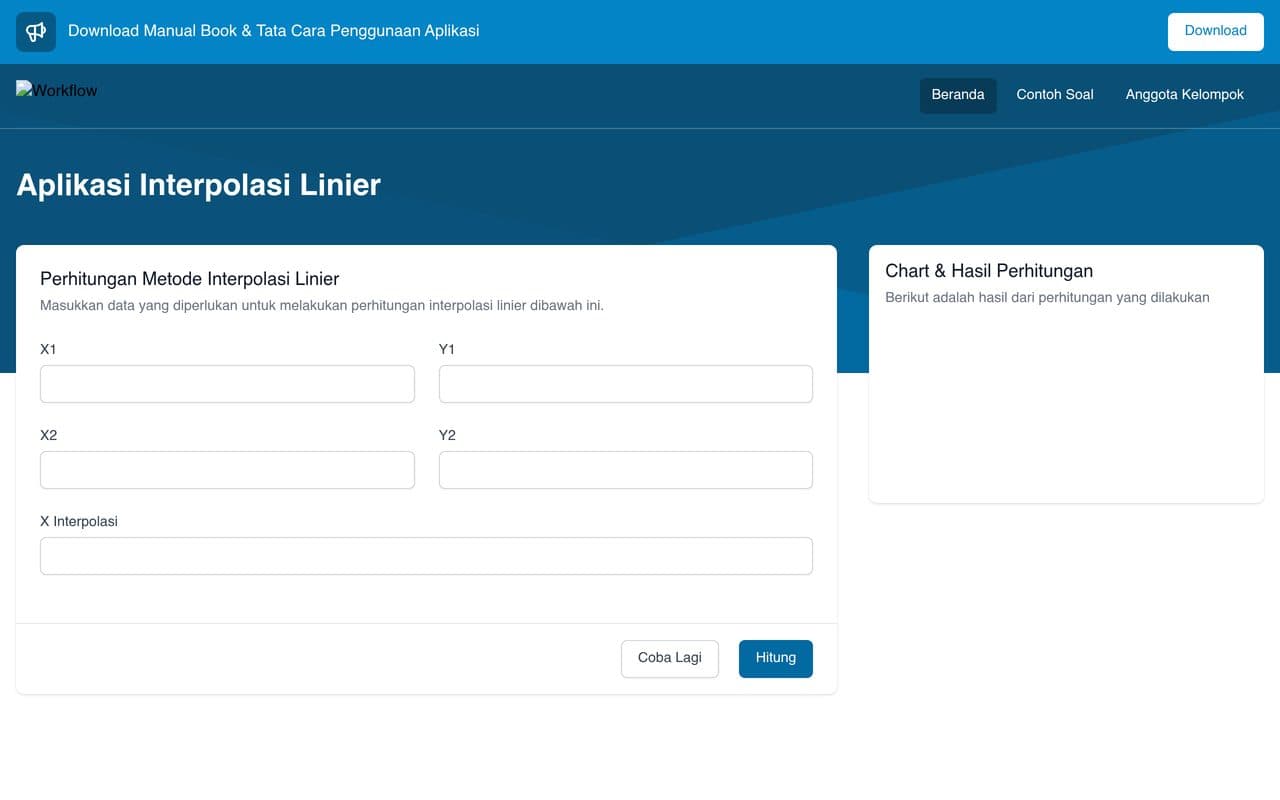1280x800 pixels.
Task: Click the Coba Lagi button
Action: (x=670, y=659)
